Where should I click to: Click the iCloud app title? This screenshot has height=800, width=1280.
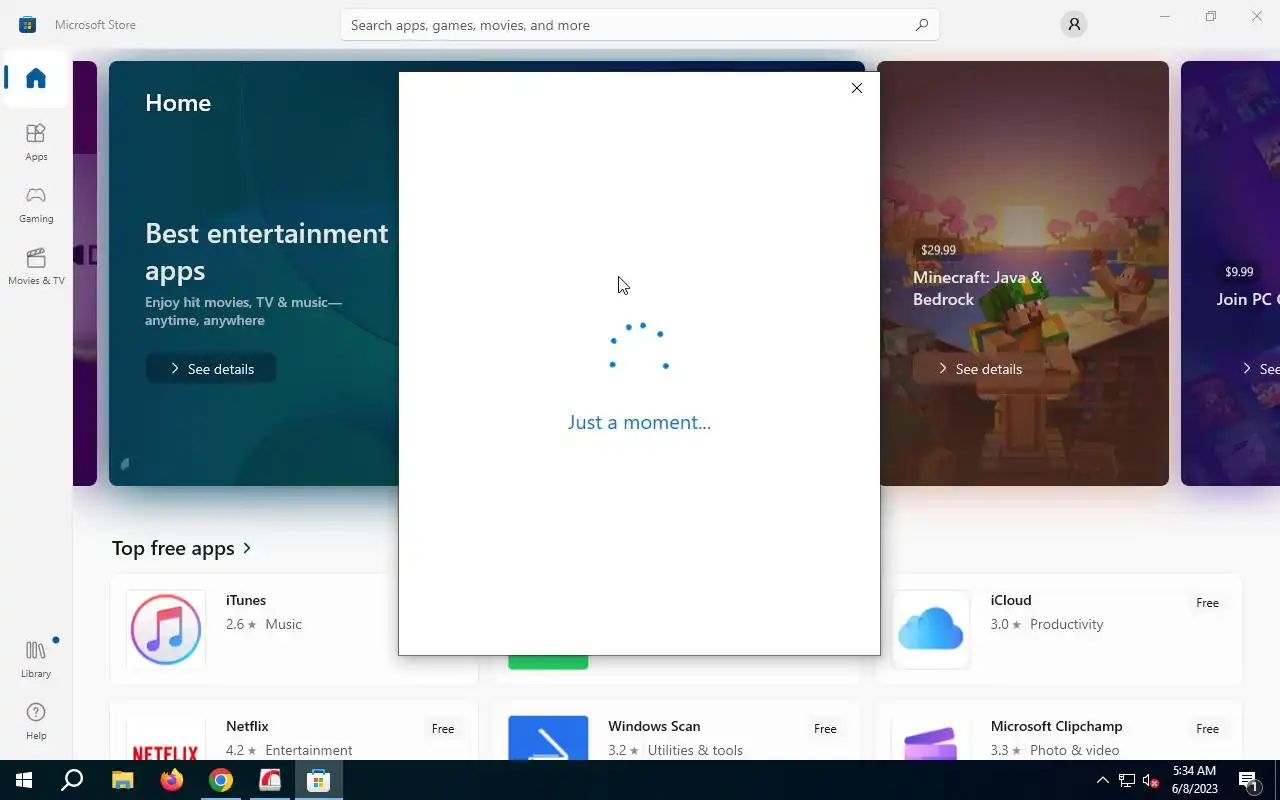[1011, 600]
